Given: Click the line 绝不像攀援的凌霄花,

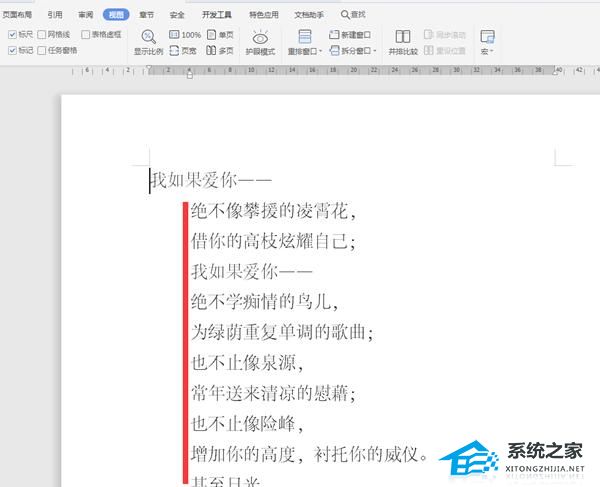Looking at the screenshot, I should [274, 211].
